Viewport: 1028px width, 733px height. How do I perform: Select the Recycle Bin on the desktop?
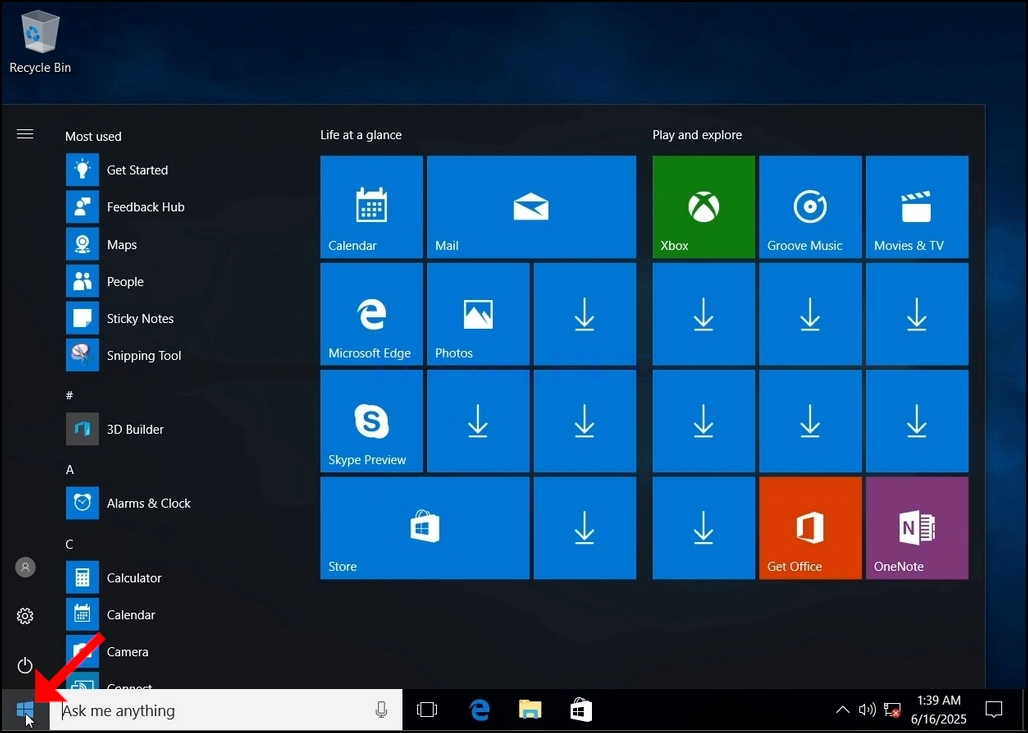(x=40, y=41)
